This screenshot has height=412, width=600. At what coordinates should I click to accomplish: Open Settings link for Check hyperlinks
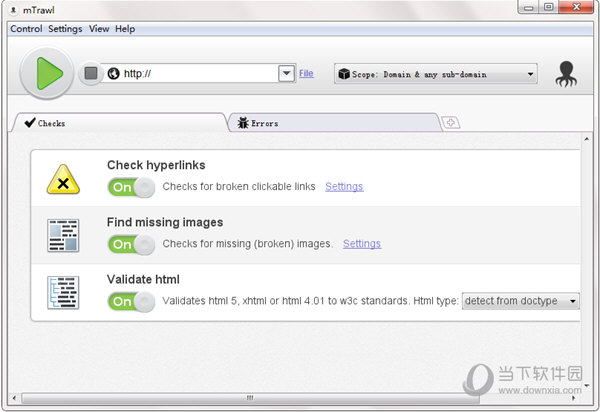tap(344, 186)
